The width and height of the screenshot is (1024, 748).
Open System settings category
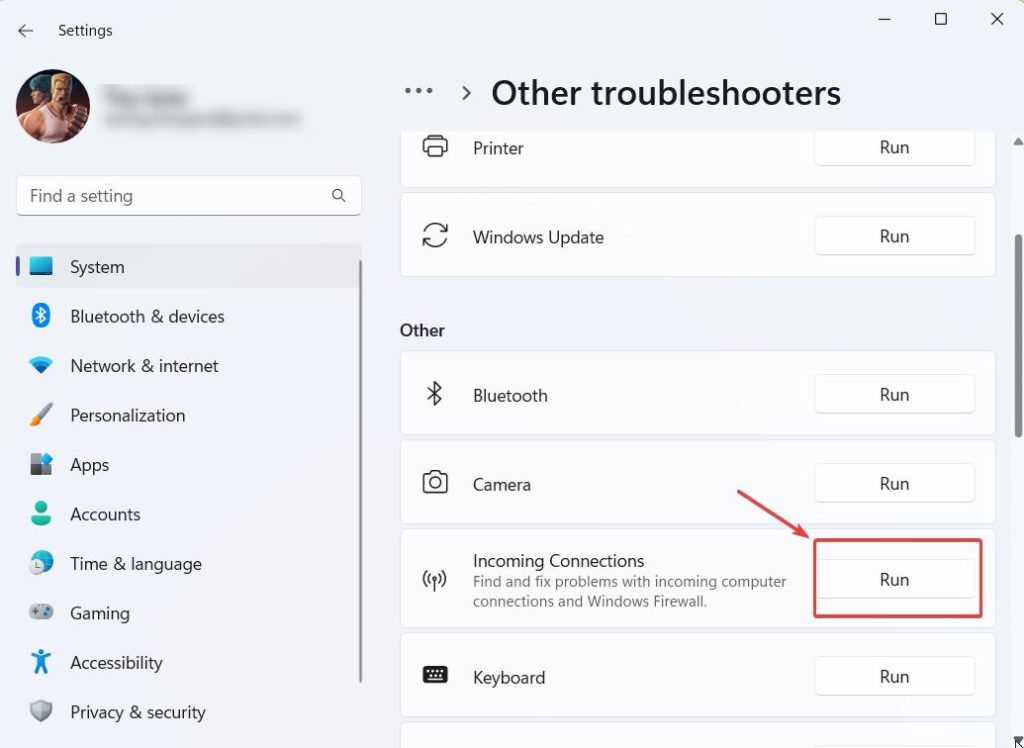coord(189,267)
